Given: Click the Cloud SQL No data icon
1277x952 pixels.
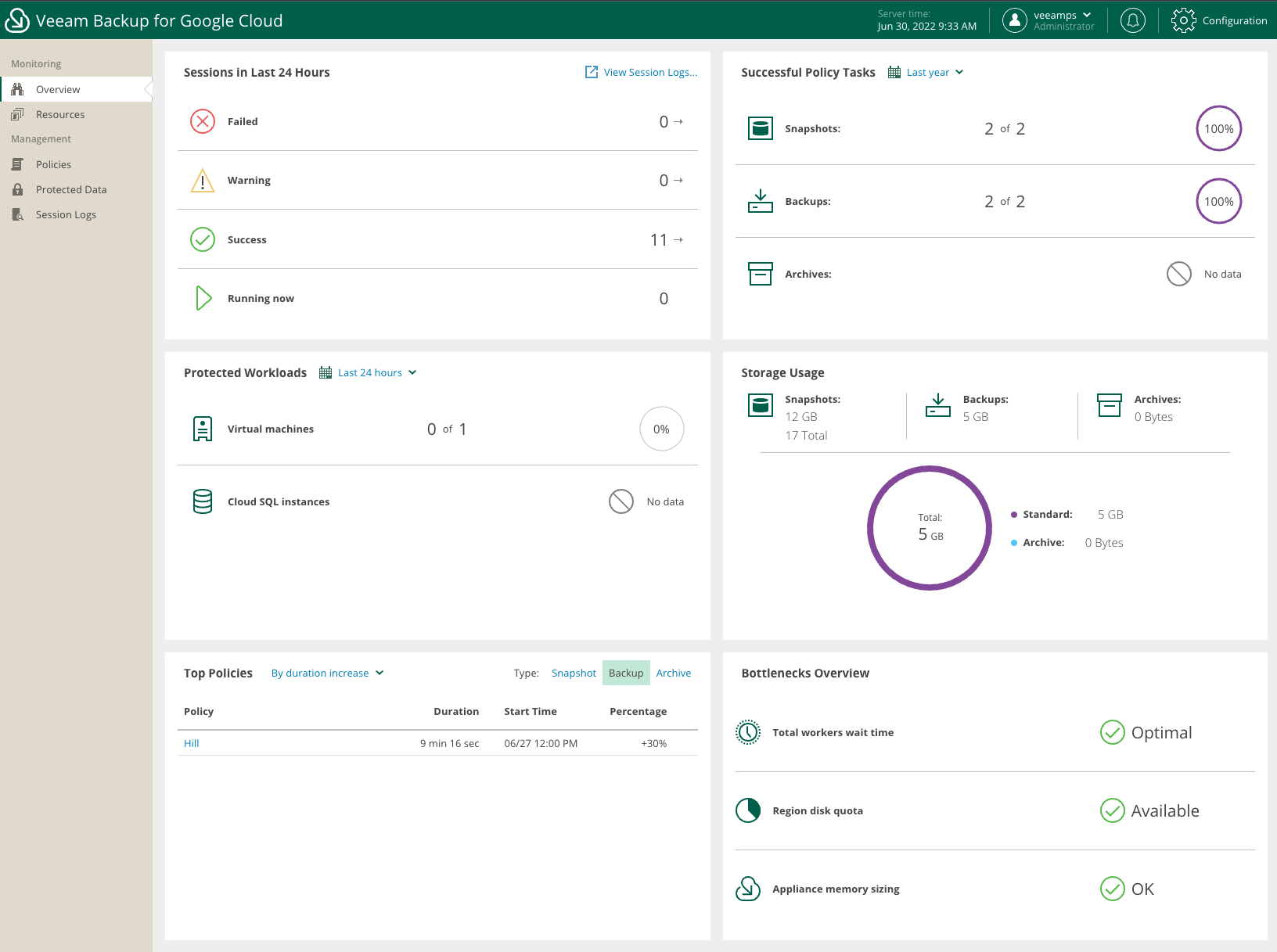Looking at the screenshot, I should click(621, 501).
